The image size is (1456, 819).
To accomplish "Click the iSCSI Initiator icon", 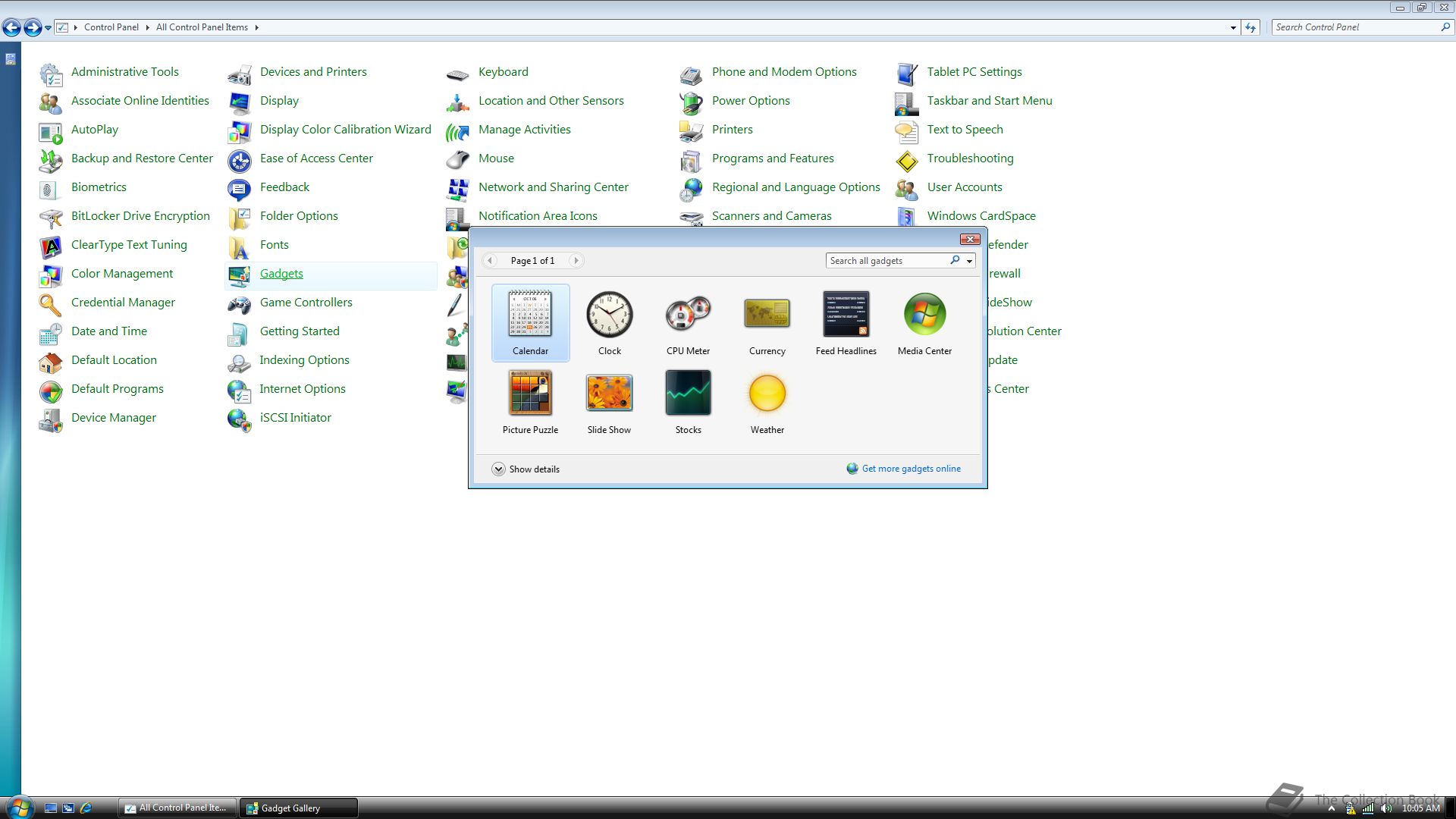I will coord(240,419).
